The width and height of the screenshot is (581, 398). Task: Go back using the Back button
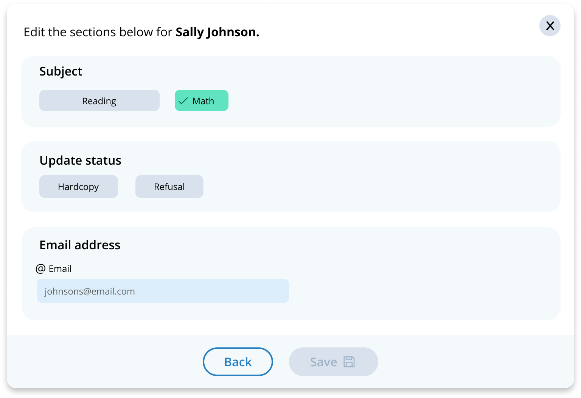click(238, 362)
